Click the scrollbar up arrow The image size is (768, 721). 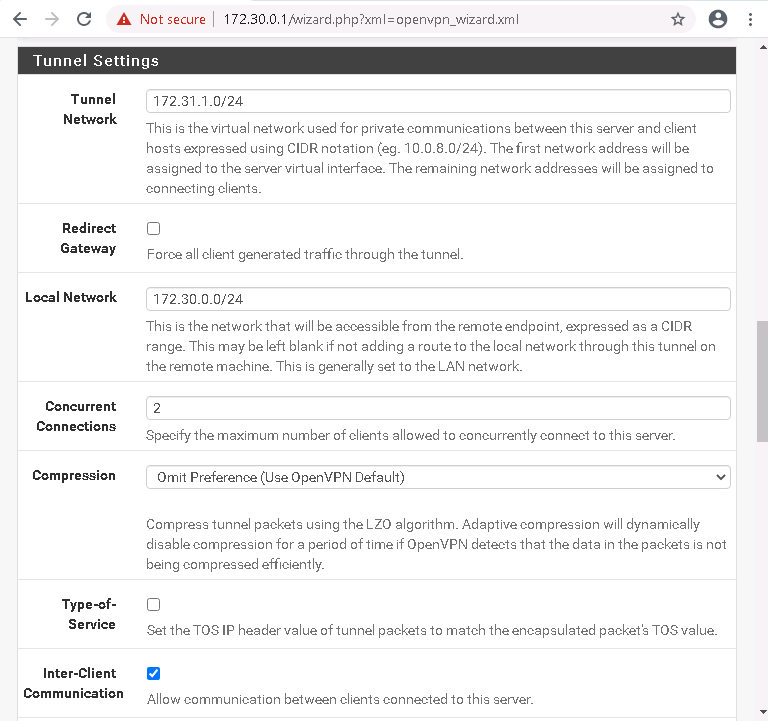pos(763,48)
